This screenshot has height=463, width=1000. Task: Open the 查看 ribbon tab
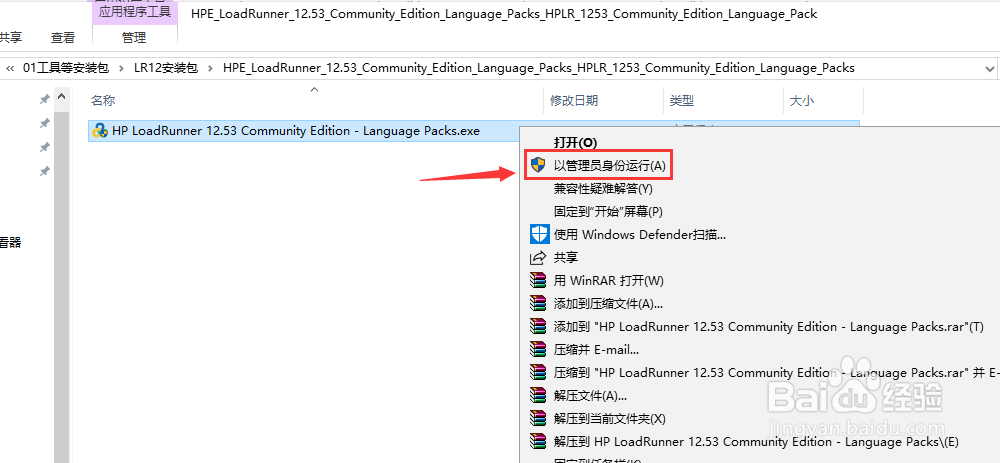click(x=62, y=38)
